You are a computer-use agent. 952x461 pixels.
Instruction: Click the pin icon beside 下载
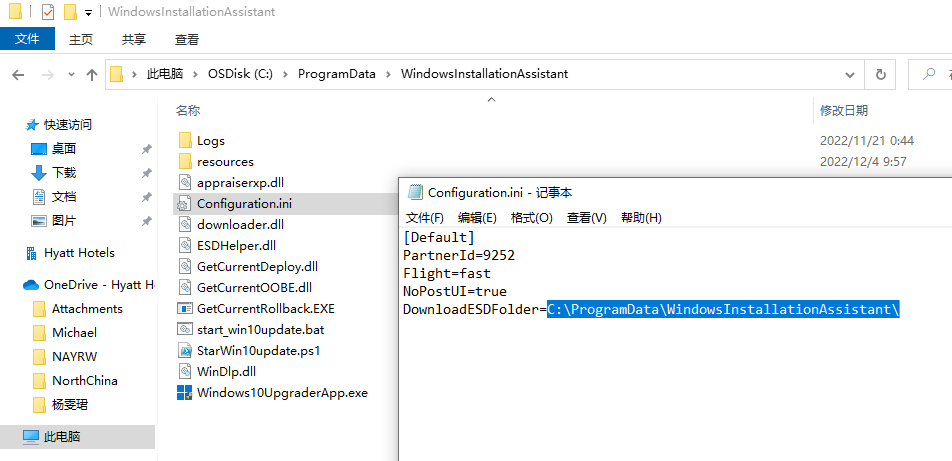coord(146,173)
